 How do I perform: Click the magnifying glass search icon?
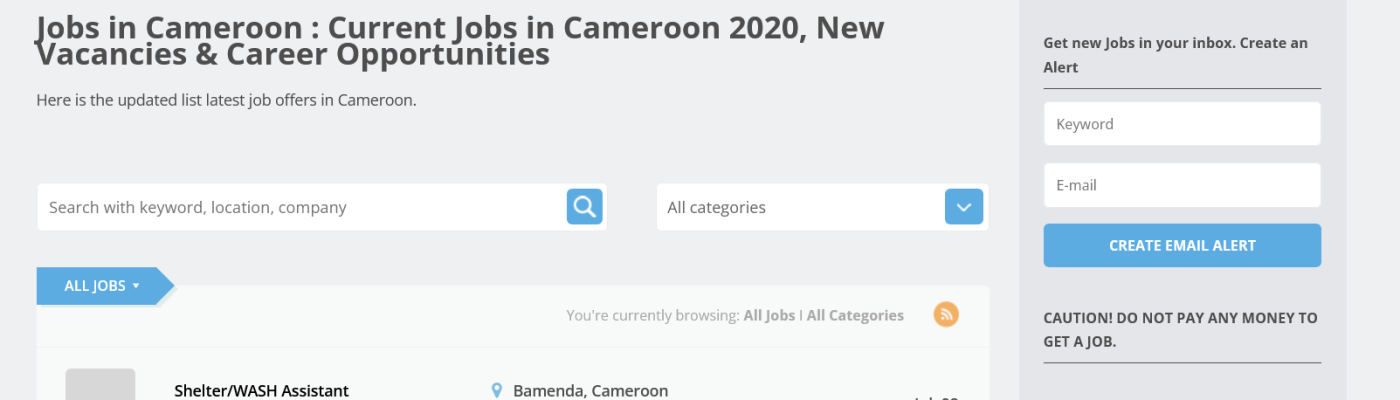(x=585, y=207)
